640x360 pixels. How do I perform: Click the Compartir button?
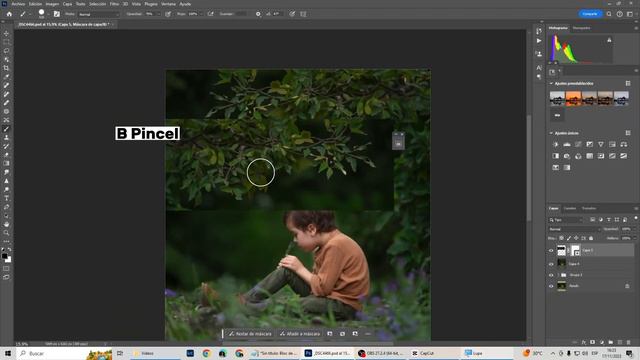[590, 14]
